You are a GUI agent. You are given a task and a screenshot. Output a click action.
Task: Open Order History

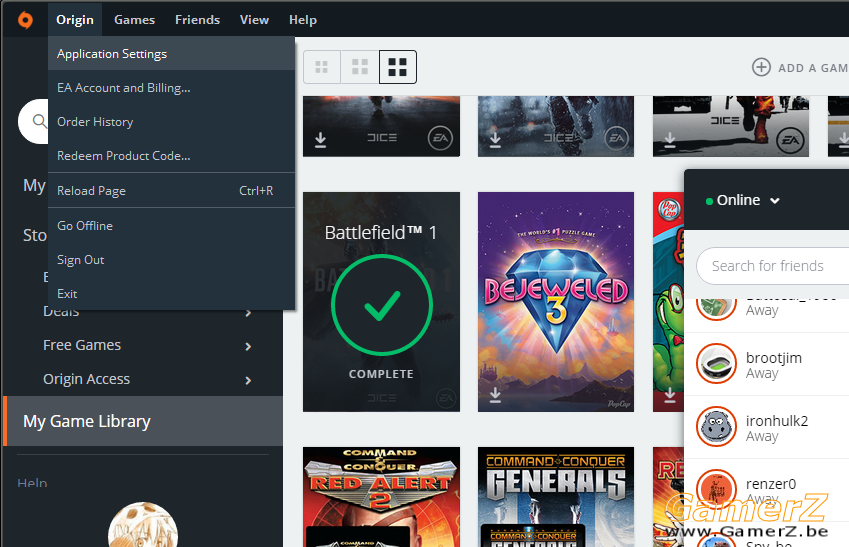(x=171, y=122)
